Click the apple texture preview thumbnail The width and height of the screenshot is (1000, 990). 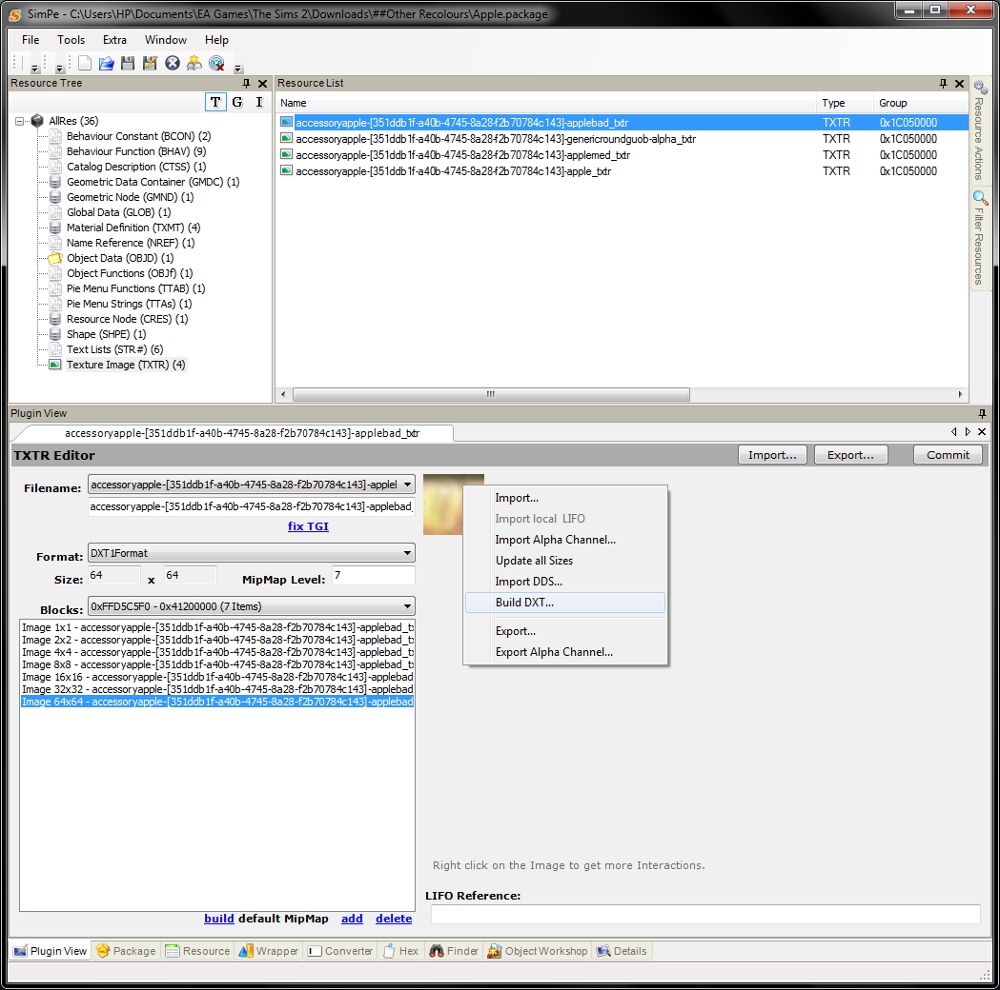442,504
